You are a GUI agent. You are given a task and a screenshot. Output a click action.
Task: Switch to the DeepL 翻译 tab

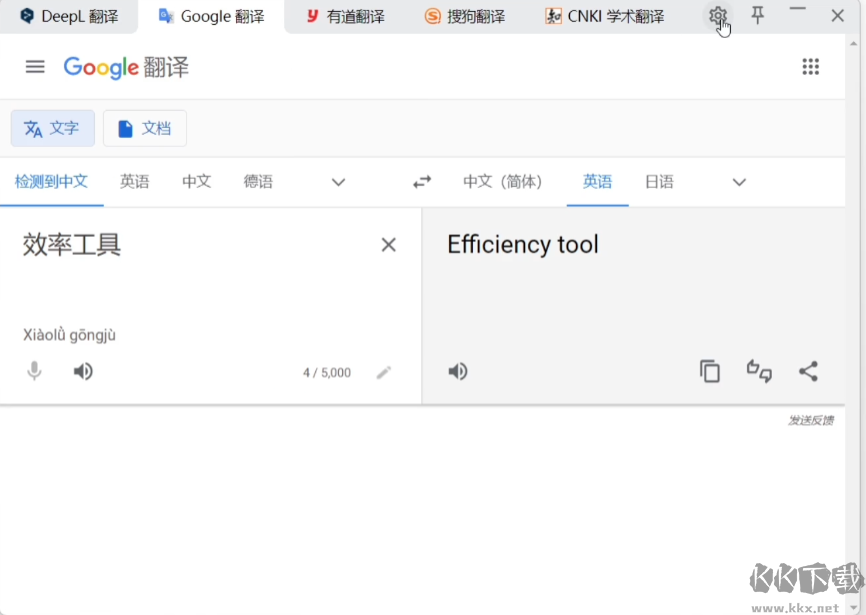tap(68, 17)
